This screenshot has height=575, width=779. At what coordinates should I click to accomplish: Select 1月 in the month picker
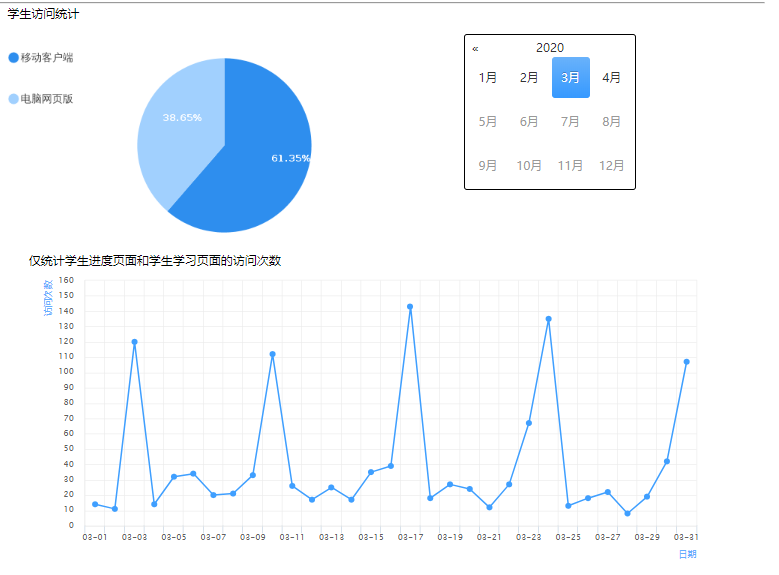(x=488, y=78)
